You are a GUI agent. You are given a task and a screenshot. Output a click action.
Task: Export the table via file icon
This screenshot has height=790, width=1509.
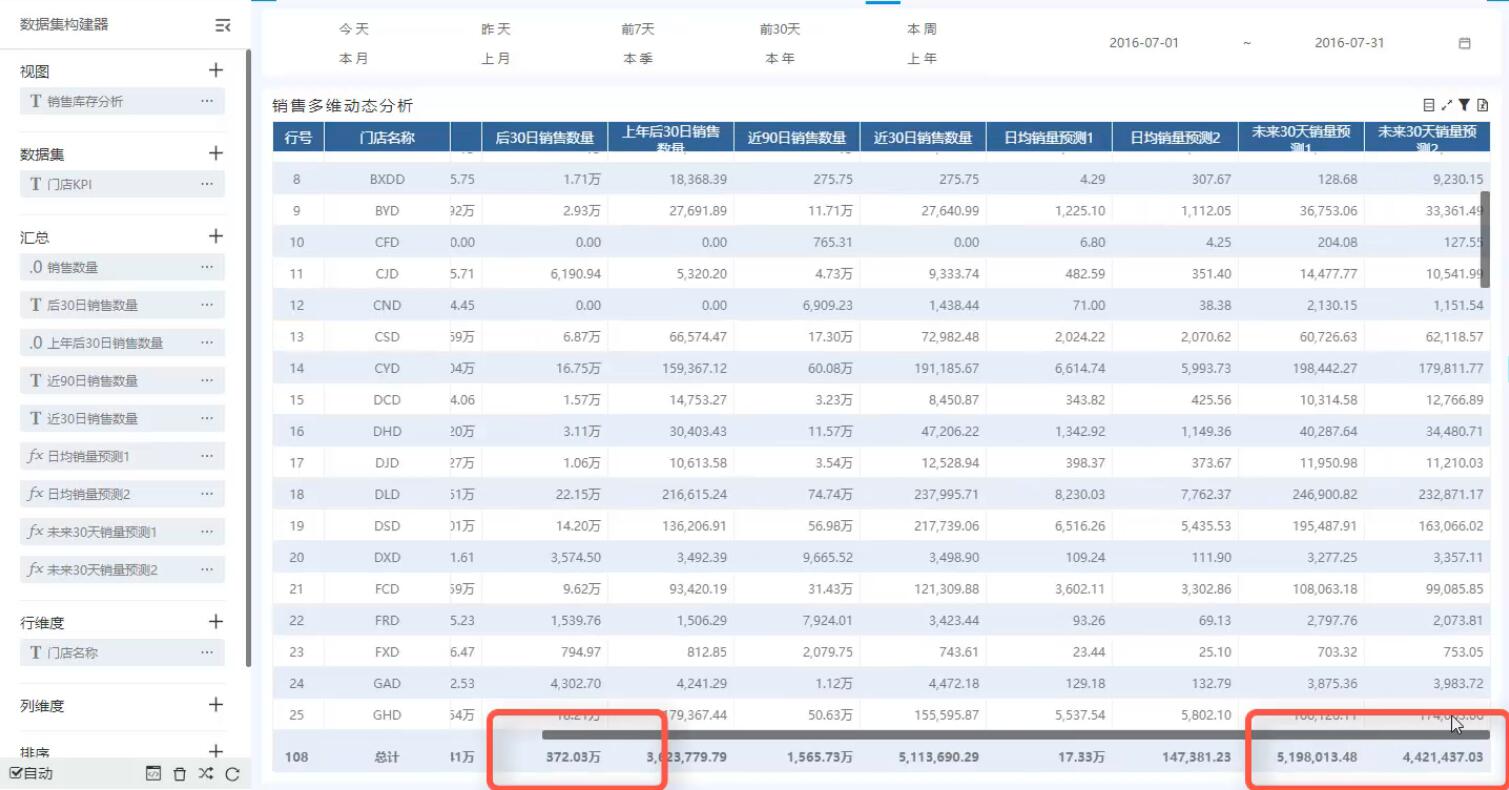(1483, 105)
